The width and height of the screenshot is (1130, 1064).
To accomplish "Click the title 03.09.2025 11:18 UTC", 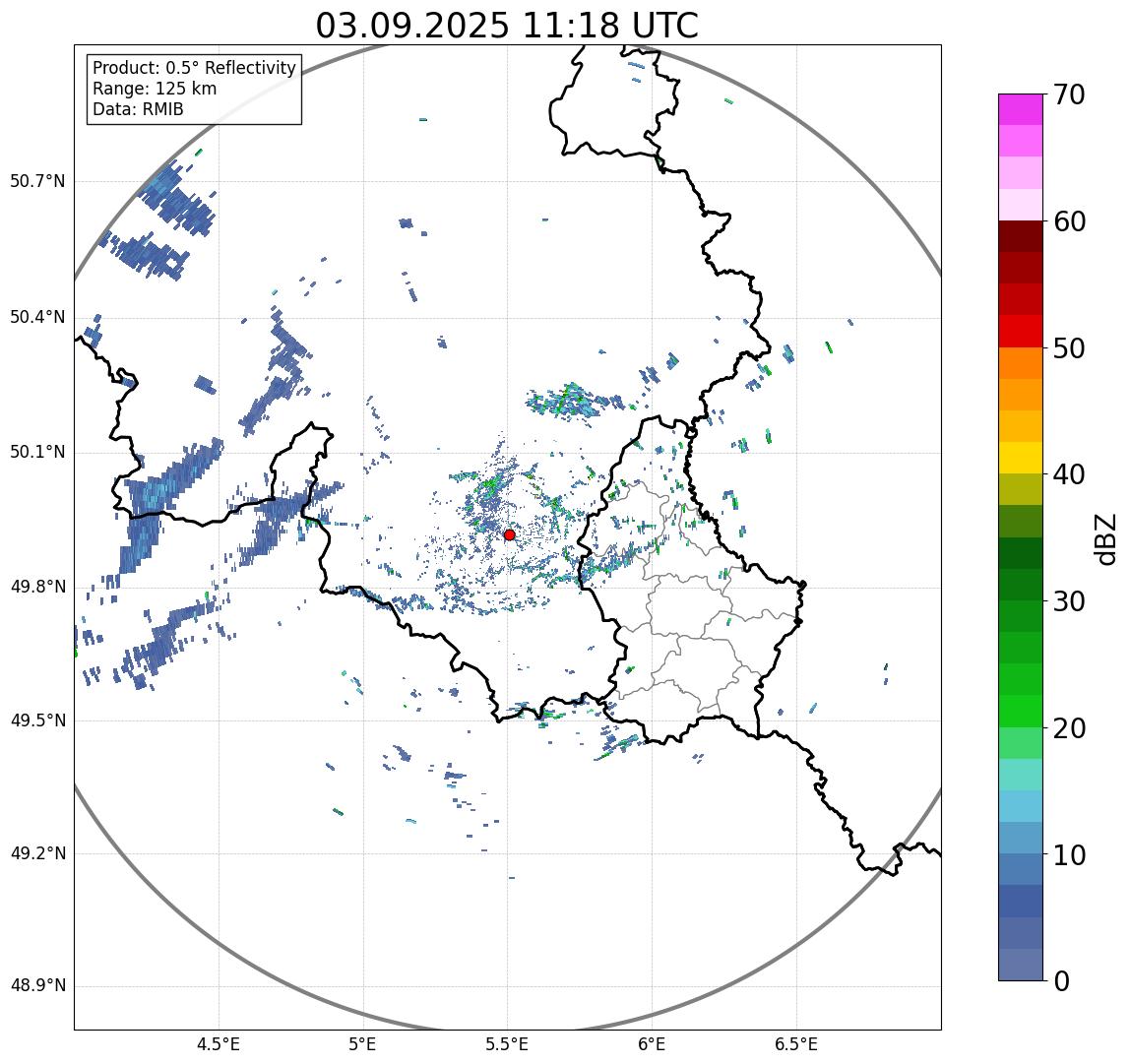I will [x=507, y=26].
